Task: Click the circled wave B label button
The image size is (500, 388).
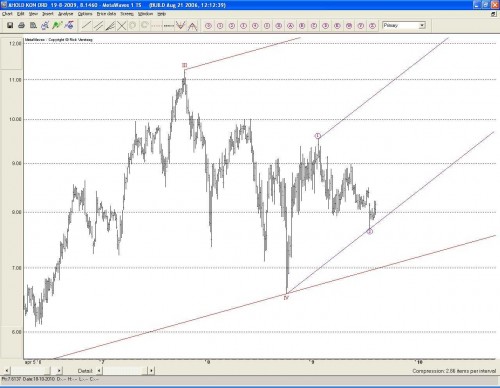Action: [302, 26]
